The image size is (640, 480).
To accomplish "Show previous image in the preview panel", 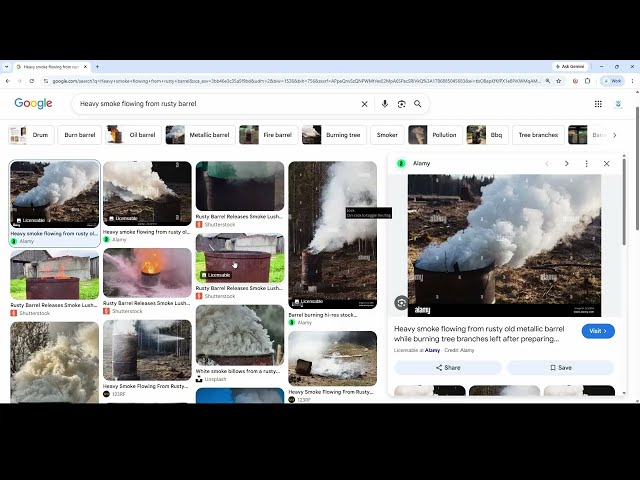I will (x=547, y=163).
